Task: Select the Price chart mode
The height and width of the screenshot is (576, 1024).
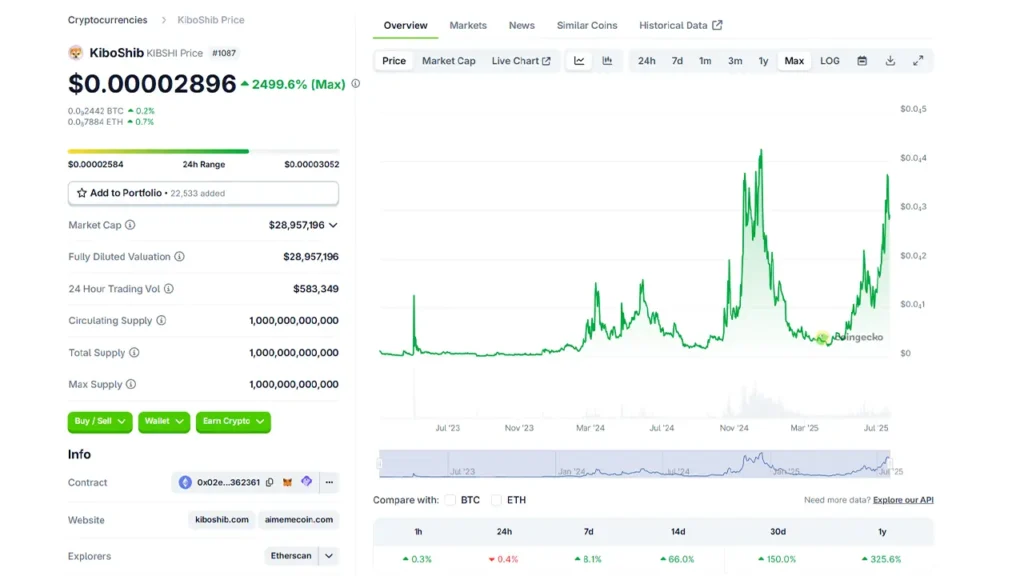Action: [394, 61]
